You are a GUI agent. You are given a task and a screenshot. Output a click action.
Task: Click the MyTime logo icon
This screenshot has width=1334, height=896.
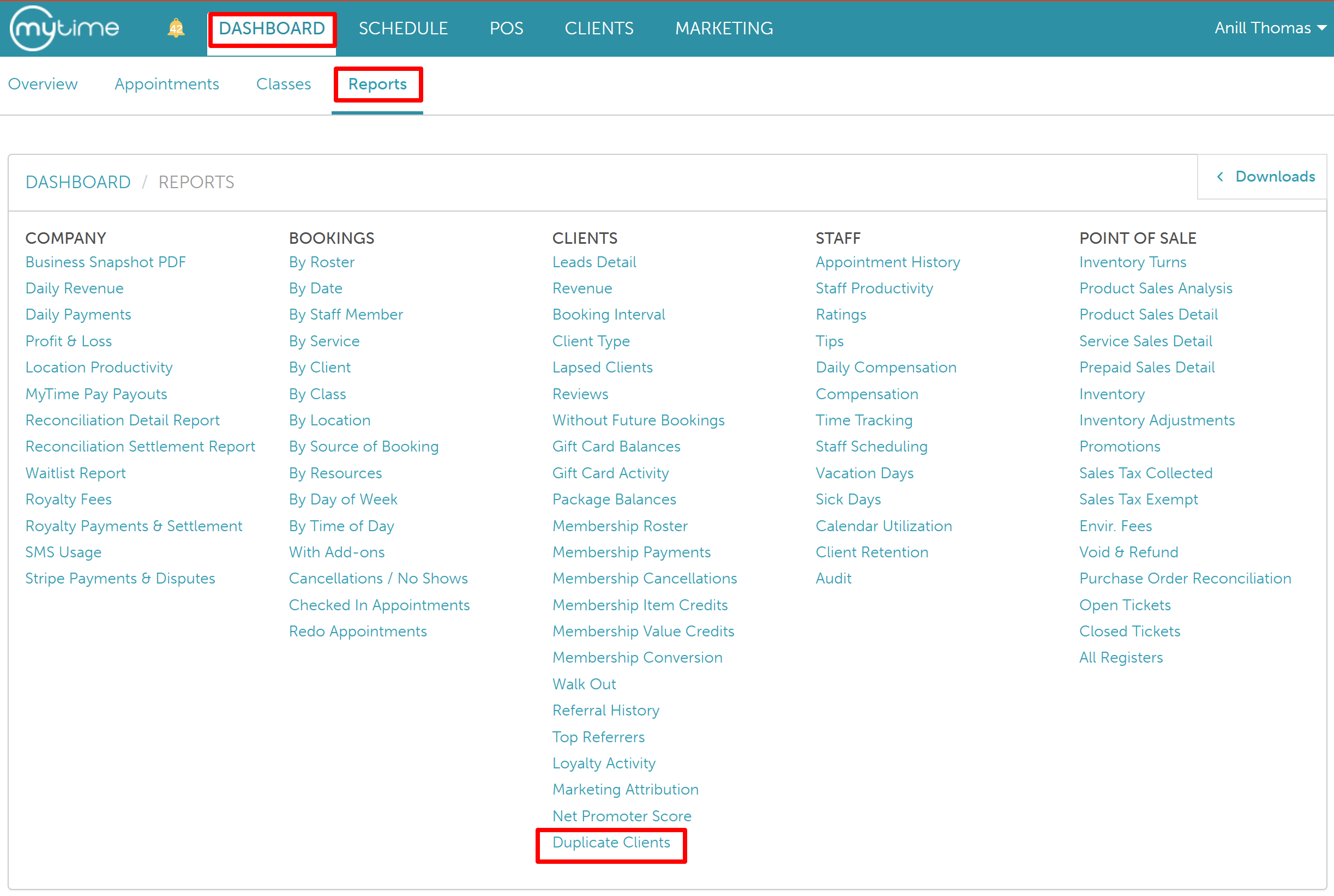(64, 27)
